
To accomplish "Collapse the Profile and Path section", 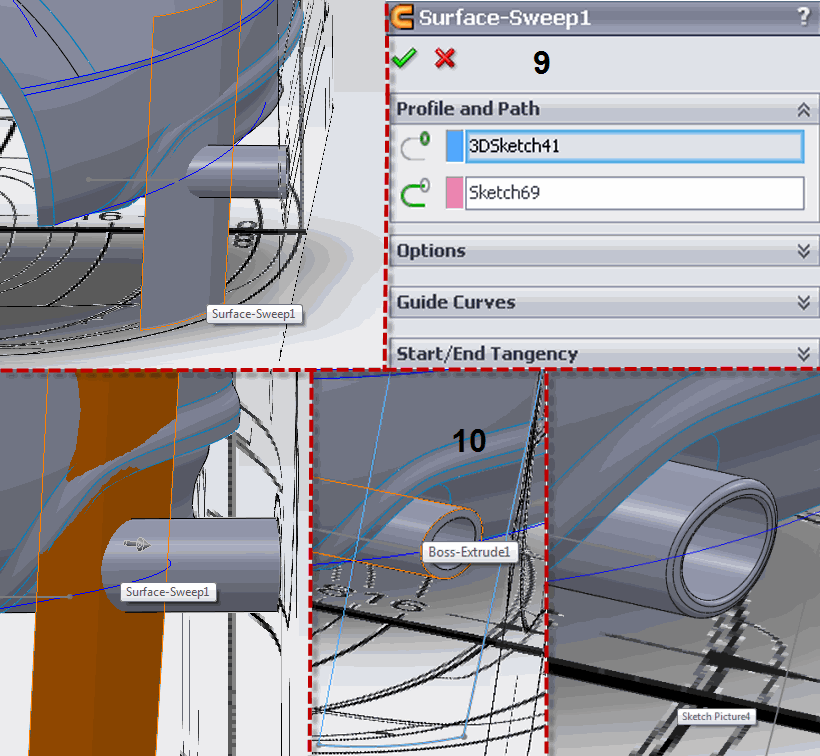I will click(802, 109).
